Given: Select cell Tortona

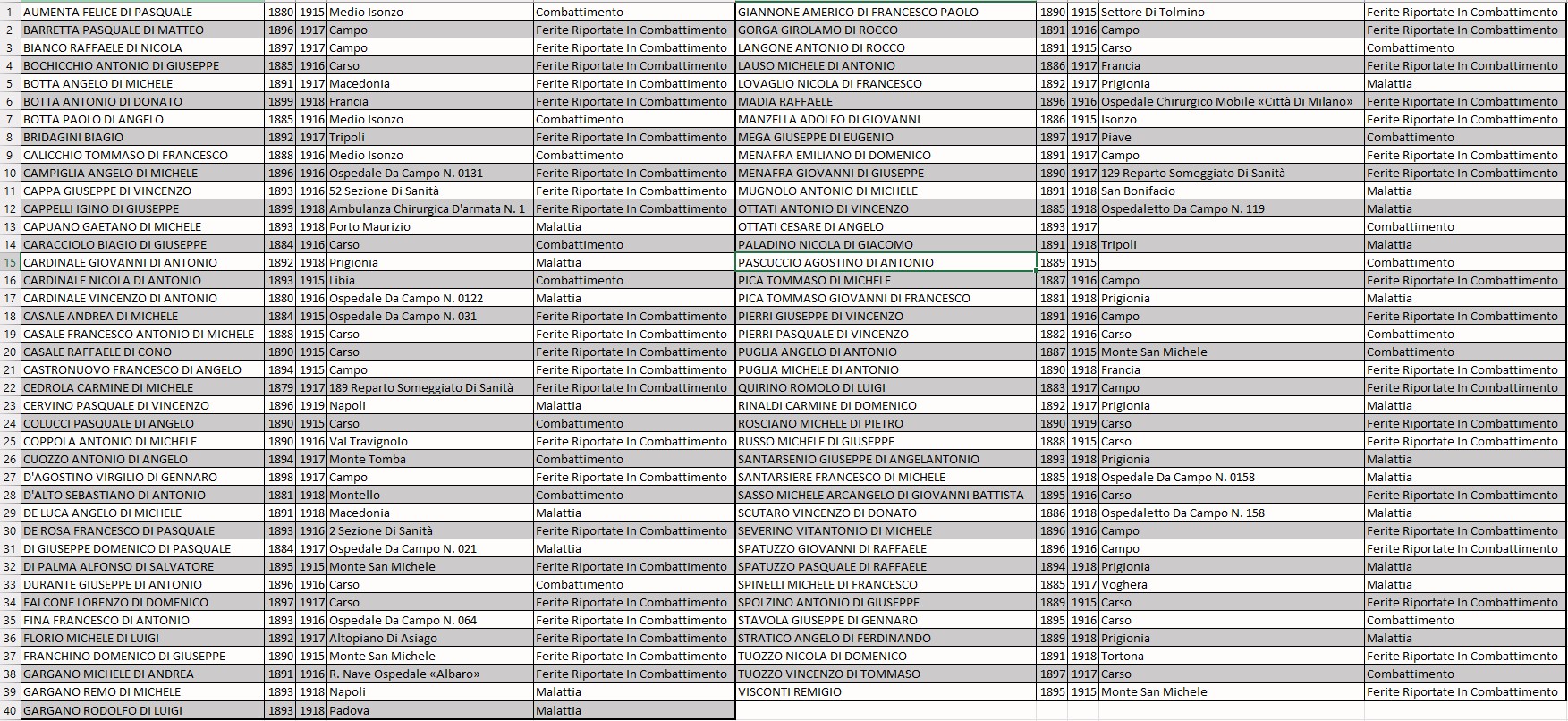Looking at the screenshot, I should pyautogui.click(x=1232, y=656).
